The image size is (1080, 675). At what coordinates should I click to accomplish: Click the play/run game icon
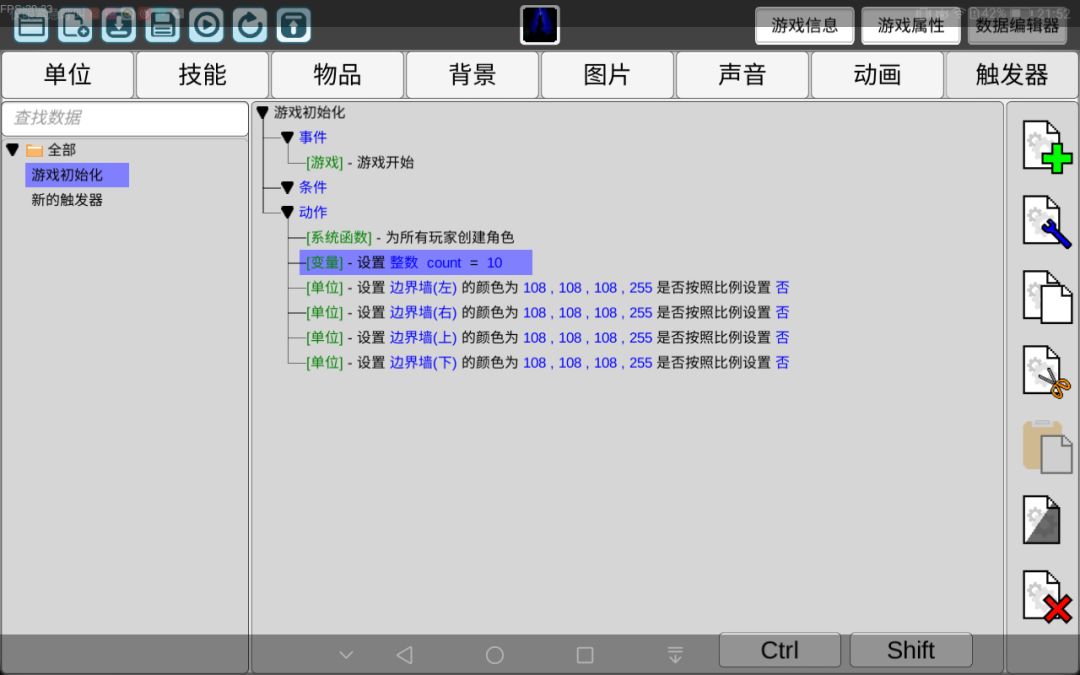tap(206, 25)
